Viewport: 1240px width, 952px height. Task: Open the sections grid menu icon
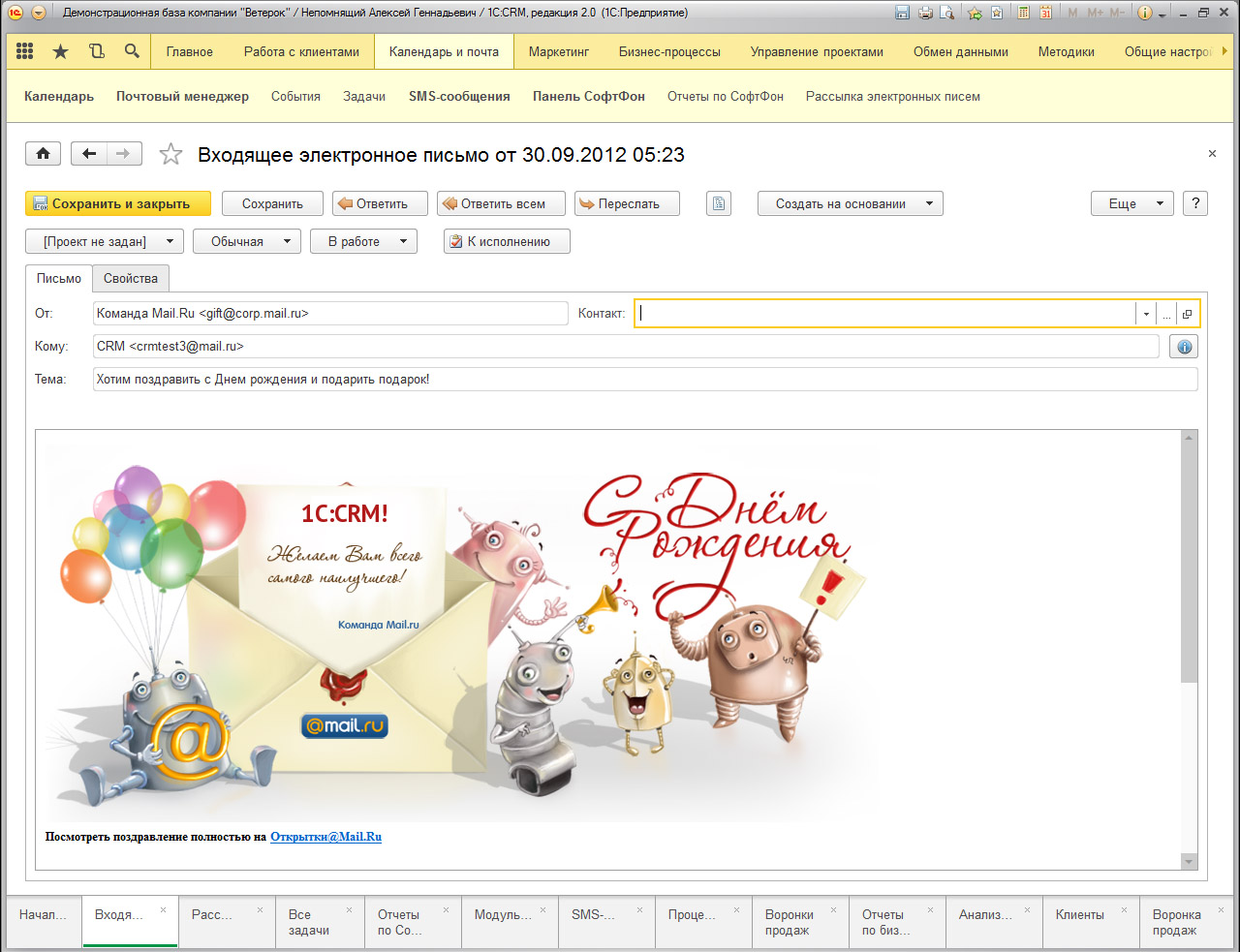click(x=25, y=51)
